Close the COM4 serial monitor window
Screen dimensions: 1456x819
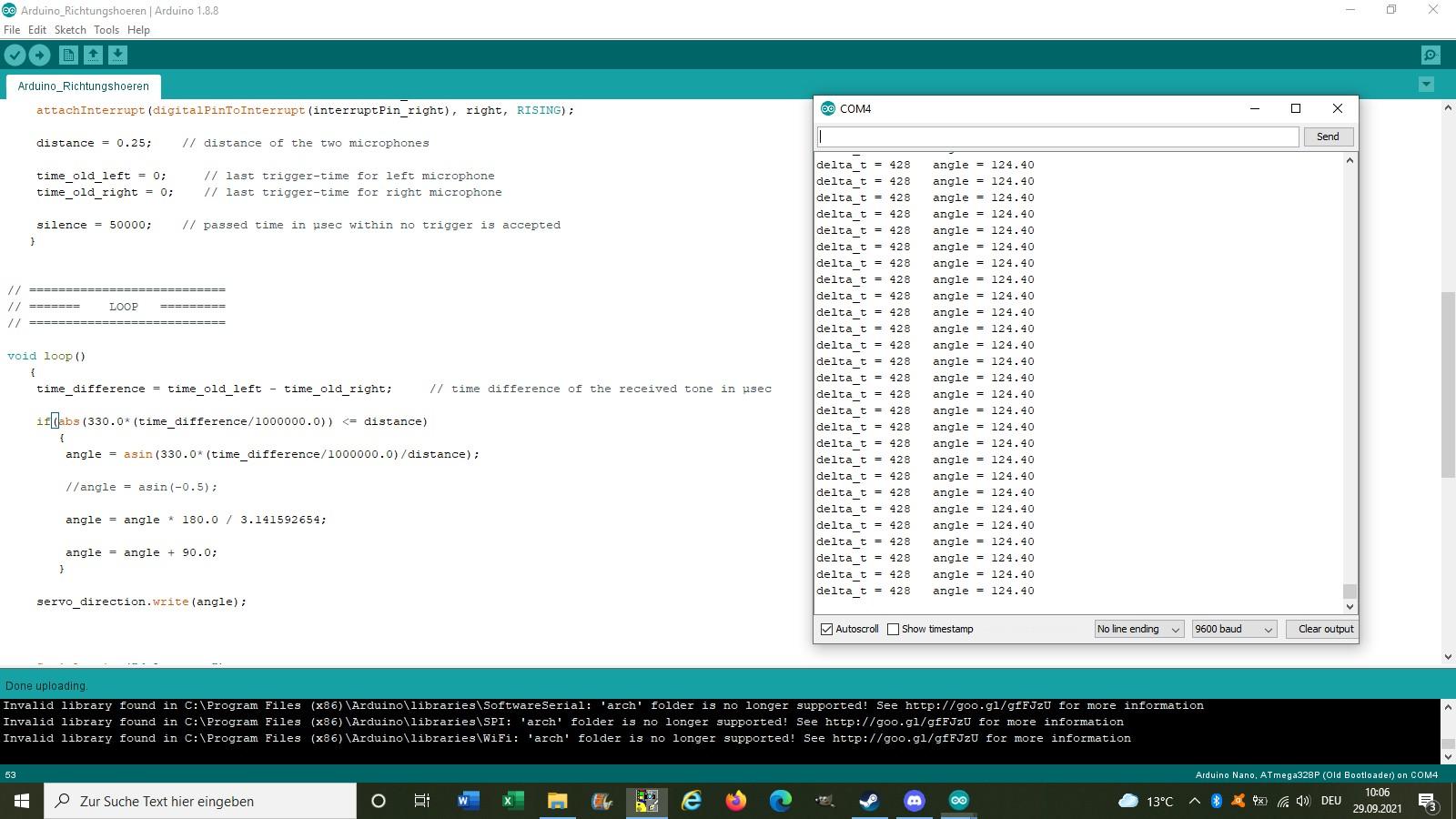pyautogui.click(x=1338, y=108)
